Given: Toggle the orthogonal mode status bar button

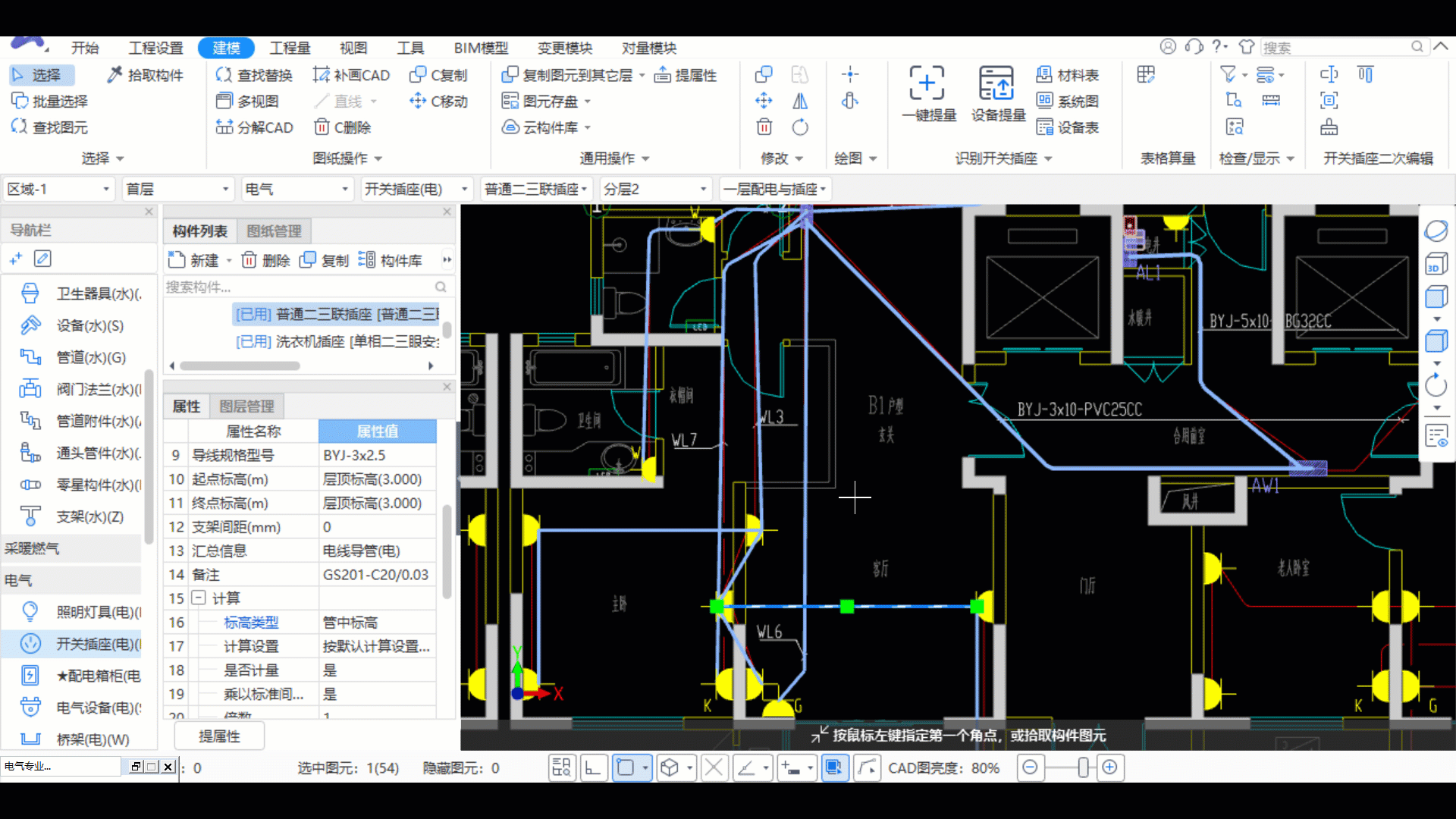Looking at the screenshot, I should tap(593, 767).
